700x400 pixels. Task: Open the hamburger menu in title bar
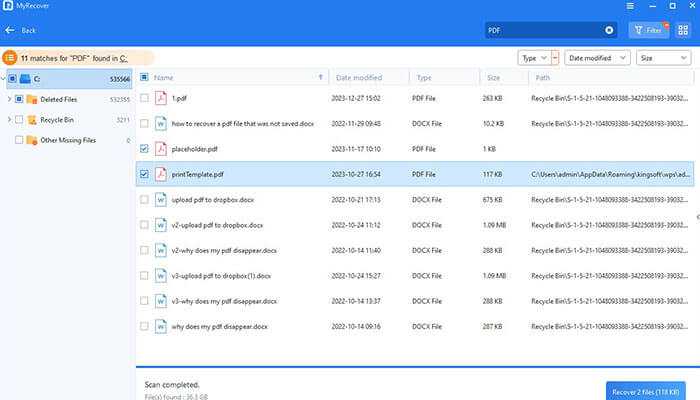coord(629,6)
